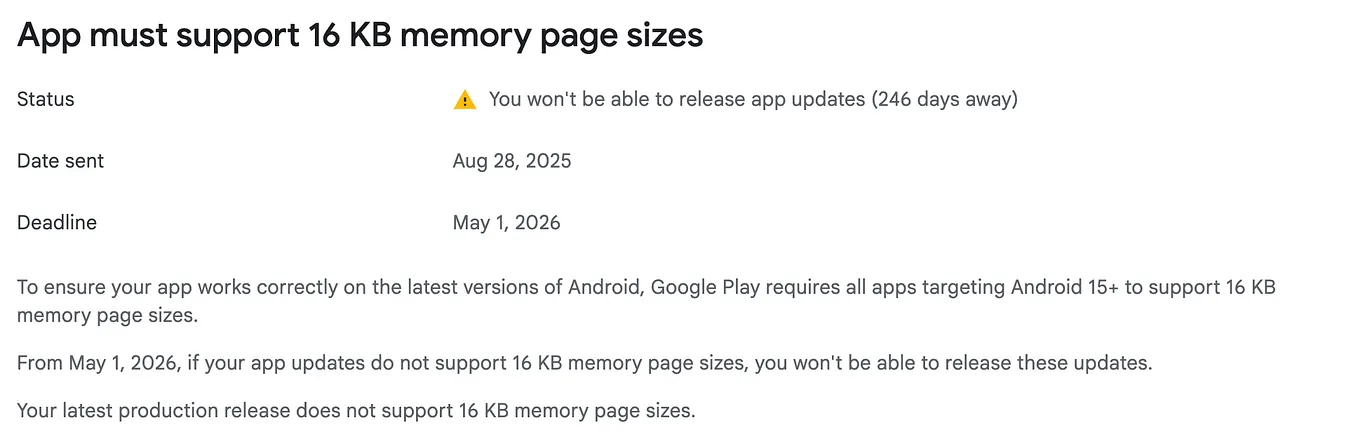
Task: Click the 'Aug 28, 2025' date value
Action: 512,161
